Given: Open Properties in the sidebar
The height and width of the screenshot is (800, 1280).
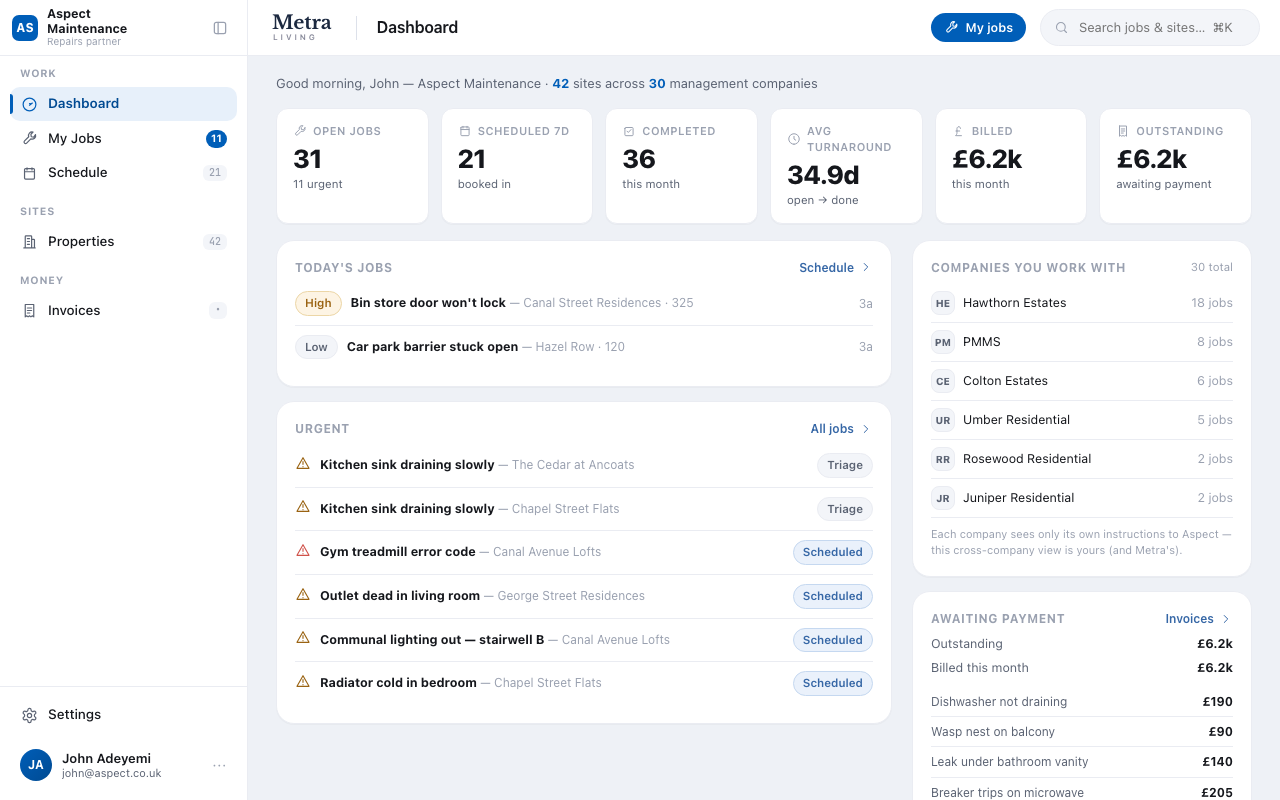Looking at the screenshot, I should [124, 242].
